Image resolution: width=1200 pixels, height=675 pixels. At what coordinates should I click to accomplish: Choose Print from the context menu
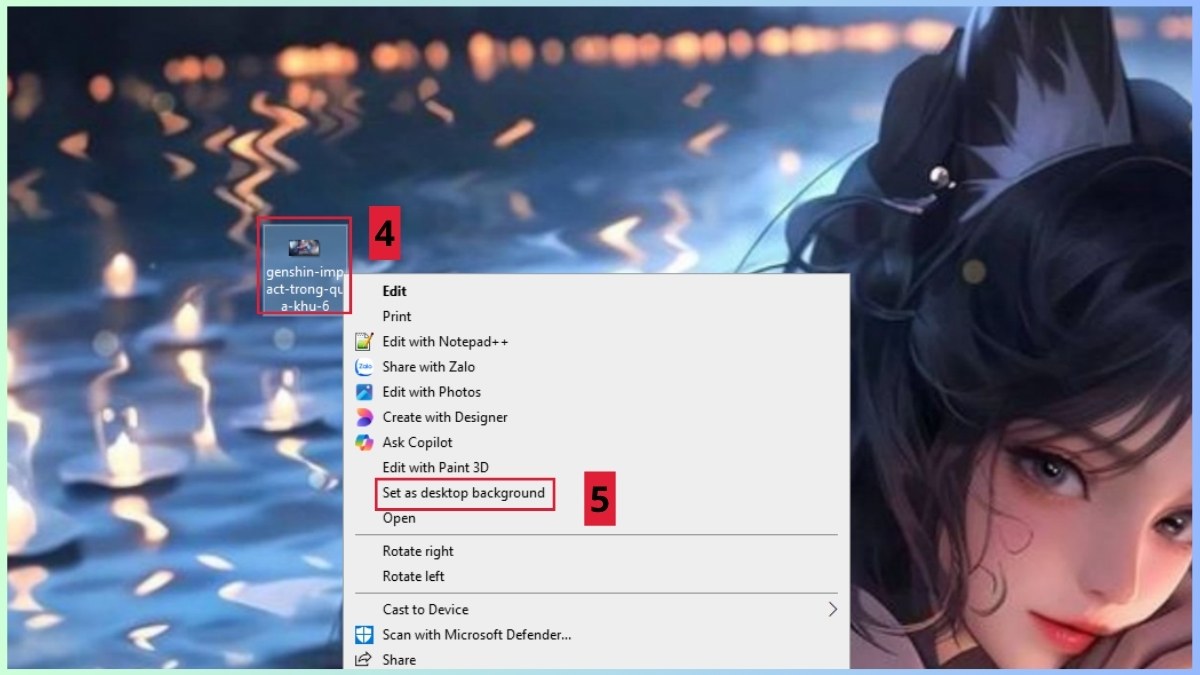point(396,316)
